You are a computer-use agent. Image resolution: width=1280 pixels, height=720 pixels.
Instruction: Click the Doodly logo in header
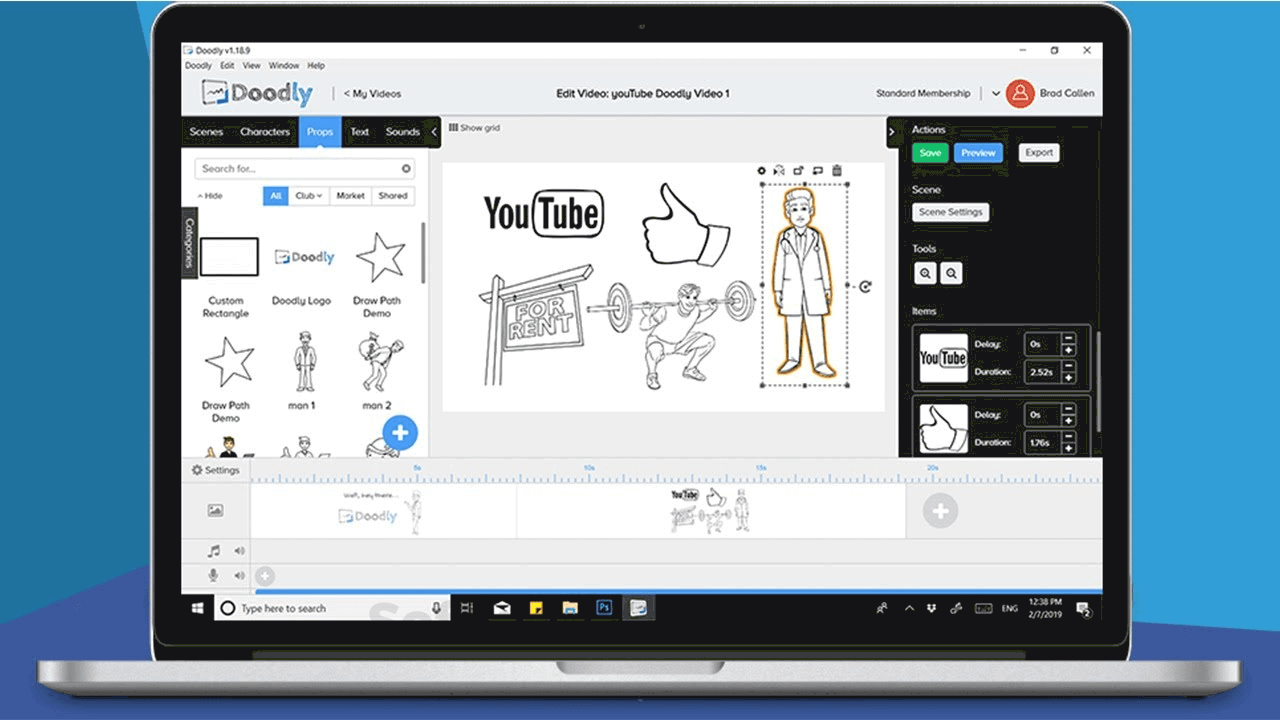pyautogui.click(x=257, y=93)
